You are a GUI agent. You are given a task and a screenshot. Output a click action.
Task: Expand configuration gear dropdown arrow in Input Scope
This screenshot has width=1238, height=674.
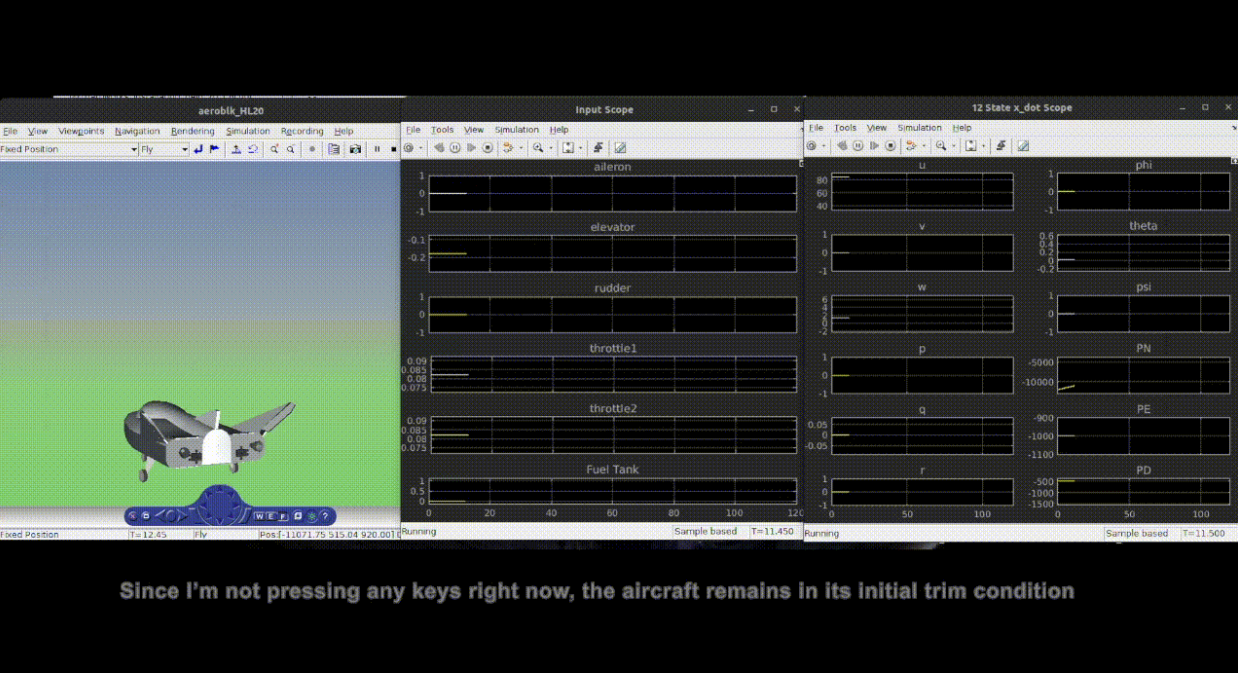(x=421, y=148)
